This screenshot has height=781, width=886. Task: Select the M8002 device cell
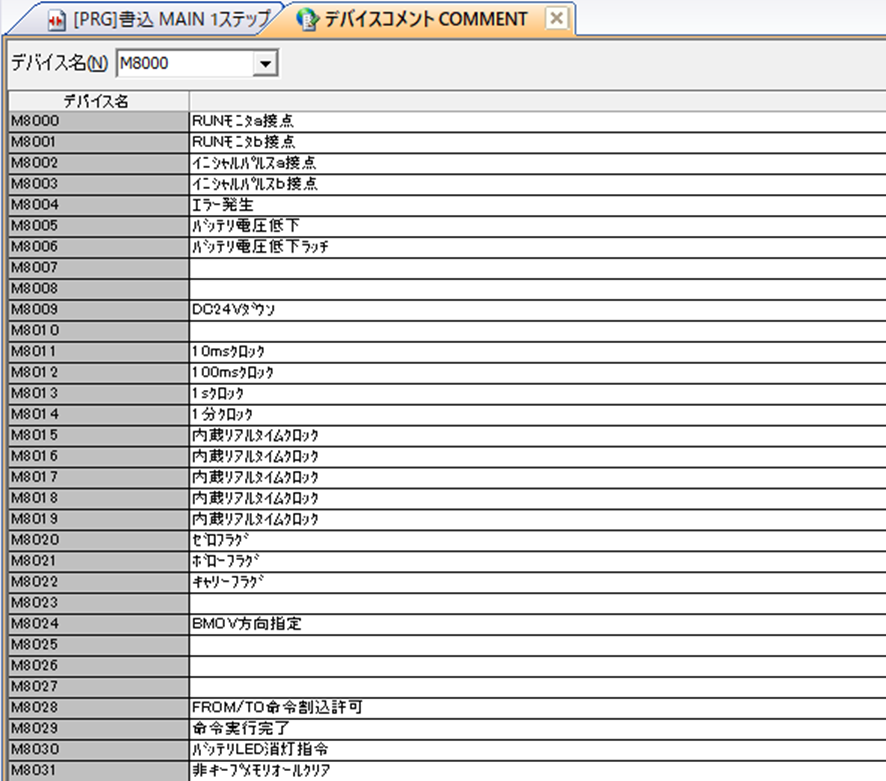tap(99, 163)
